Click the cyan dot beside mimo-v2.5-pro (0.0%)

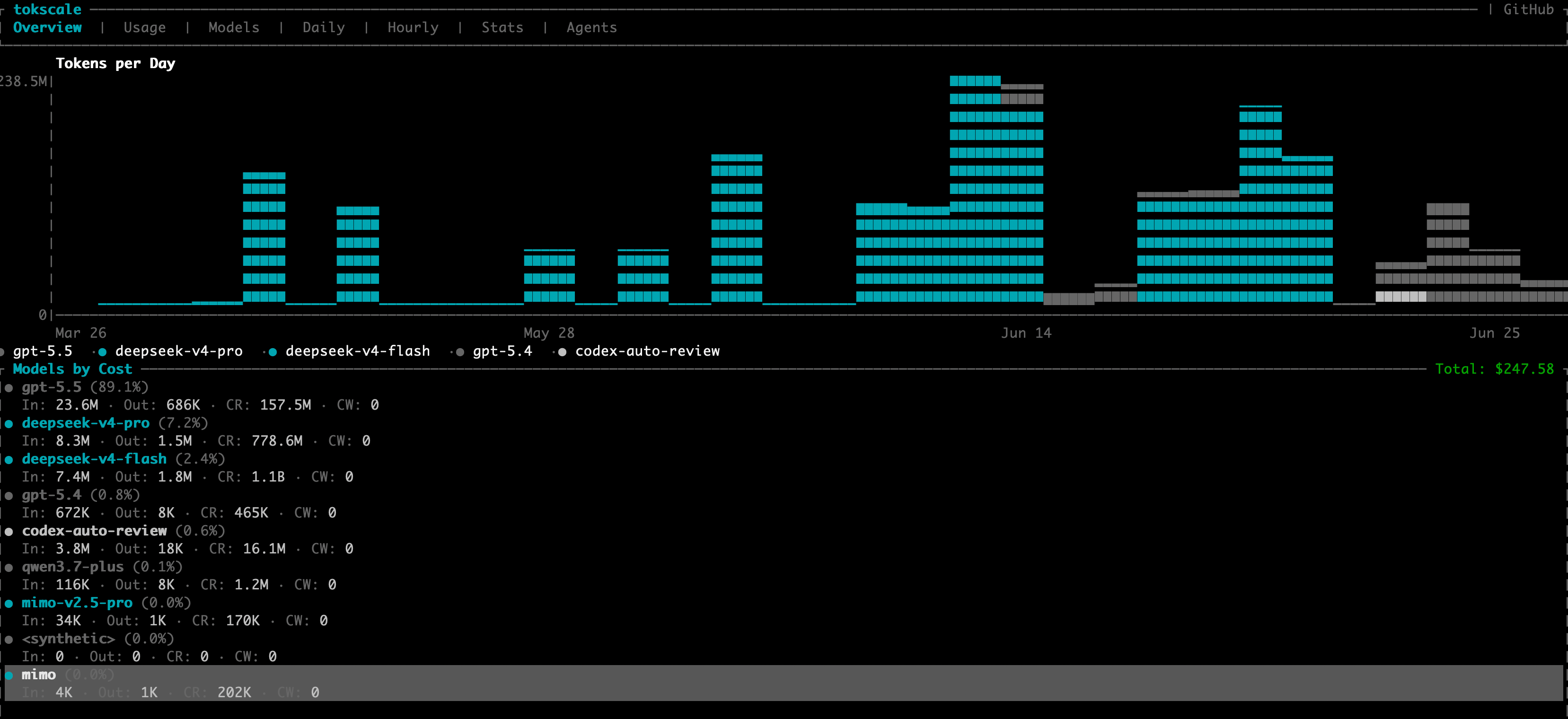coord(9,604)
